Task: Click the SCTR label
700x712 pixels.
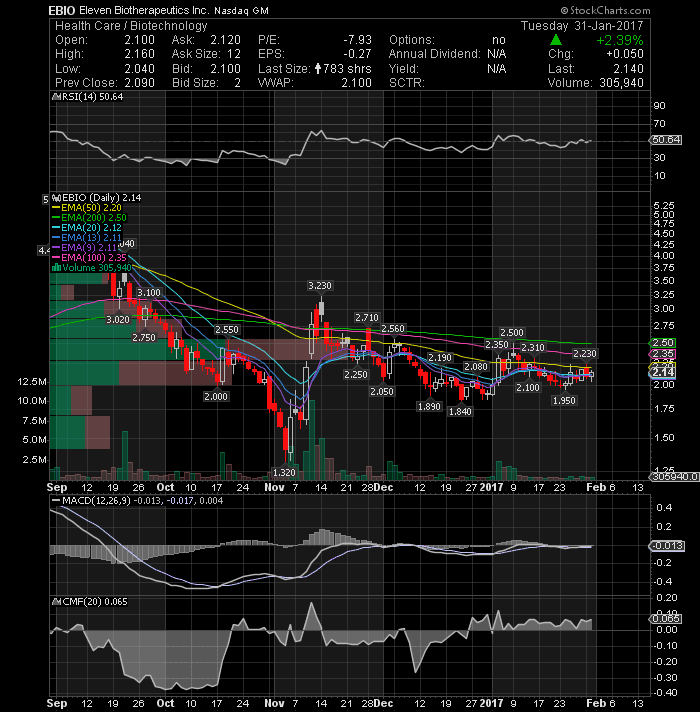Action: (407, 83)
